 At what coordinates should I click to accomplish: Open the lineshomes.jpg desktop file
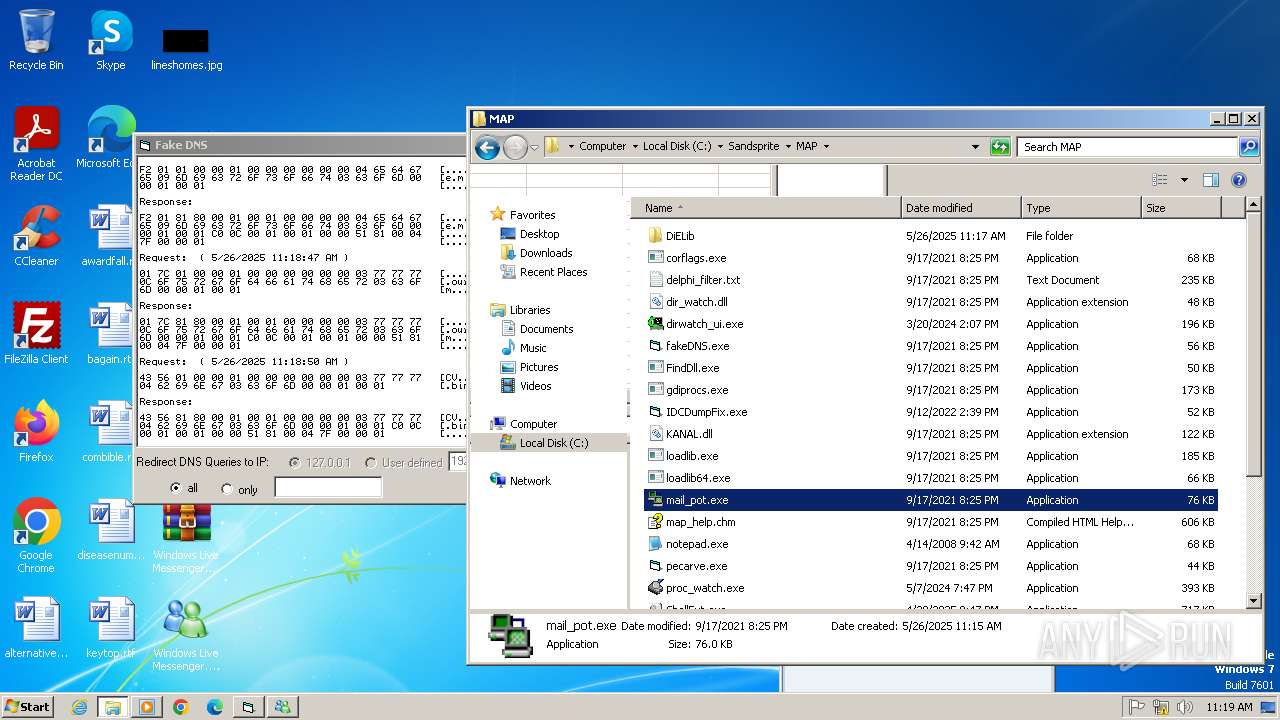click(186, 48)
